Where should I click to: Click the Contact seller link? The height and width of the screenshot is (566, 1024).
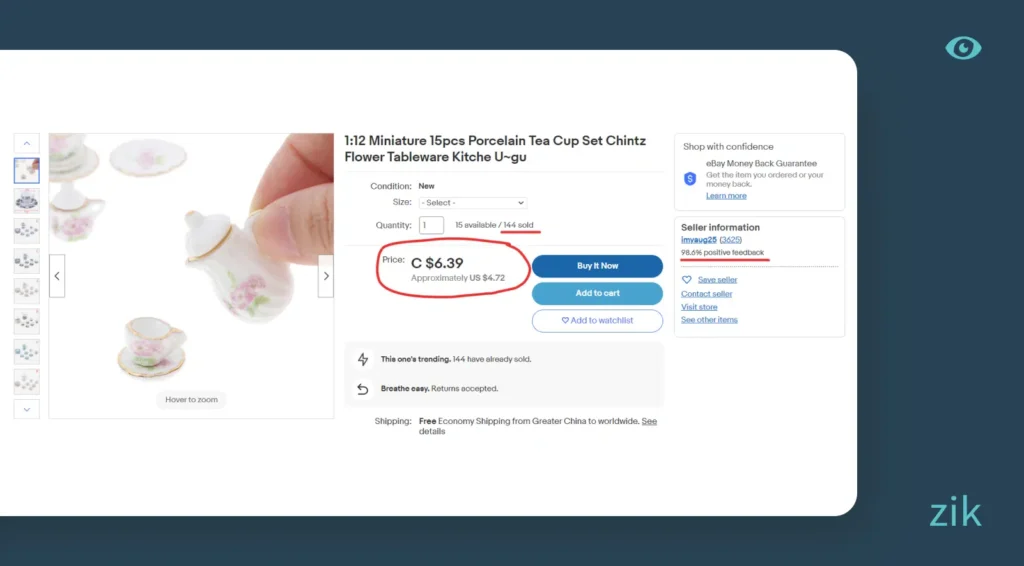tap(706, 294)
